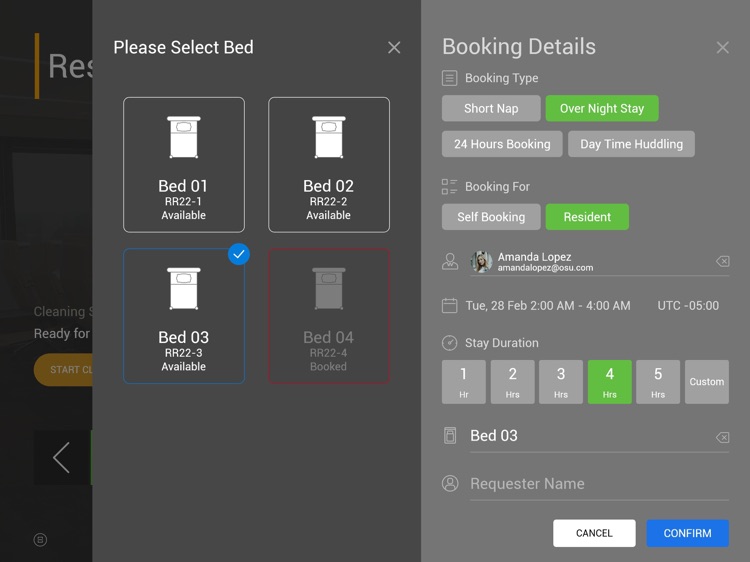
Task: Set stay duration to 2 Hrs
Action: click(x=512, y=382)
